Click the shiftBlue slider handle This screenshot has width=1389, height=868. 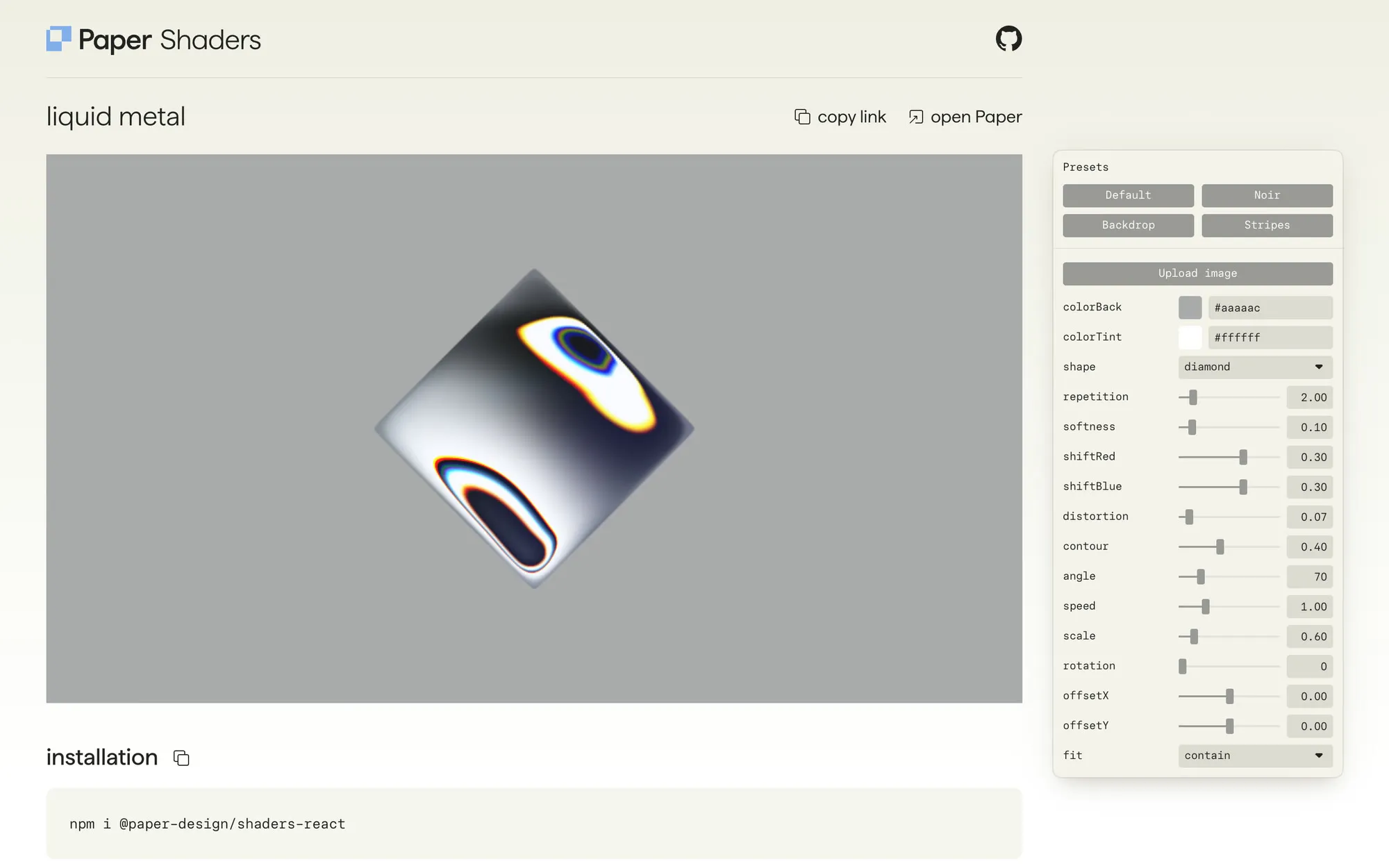(1243, 487)
